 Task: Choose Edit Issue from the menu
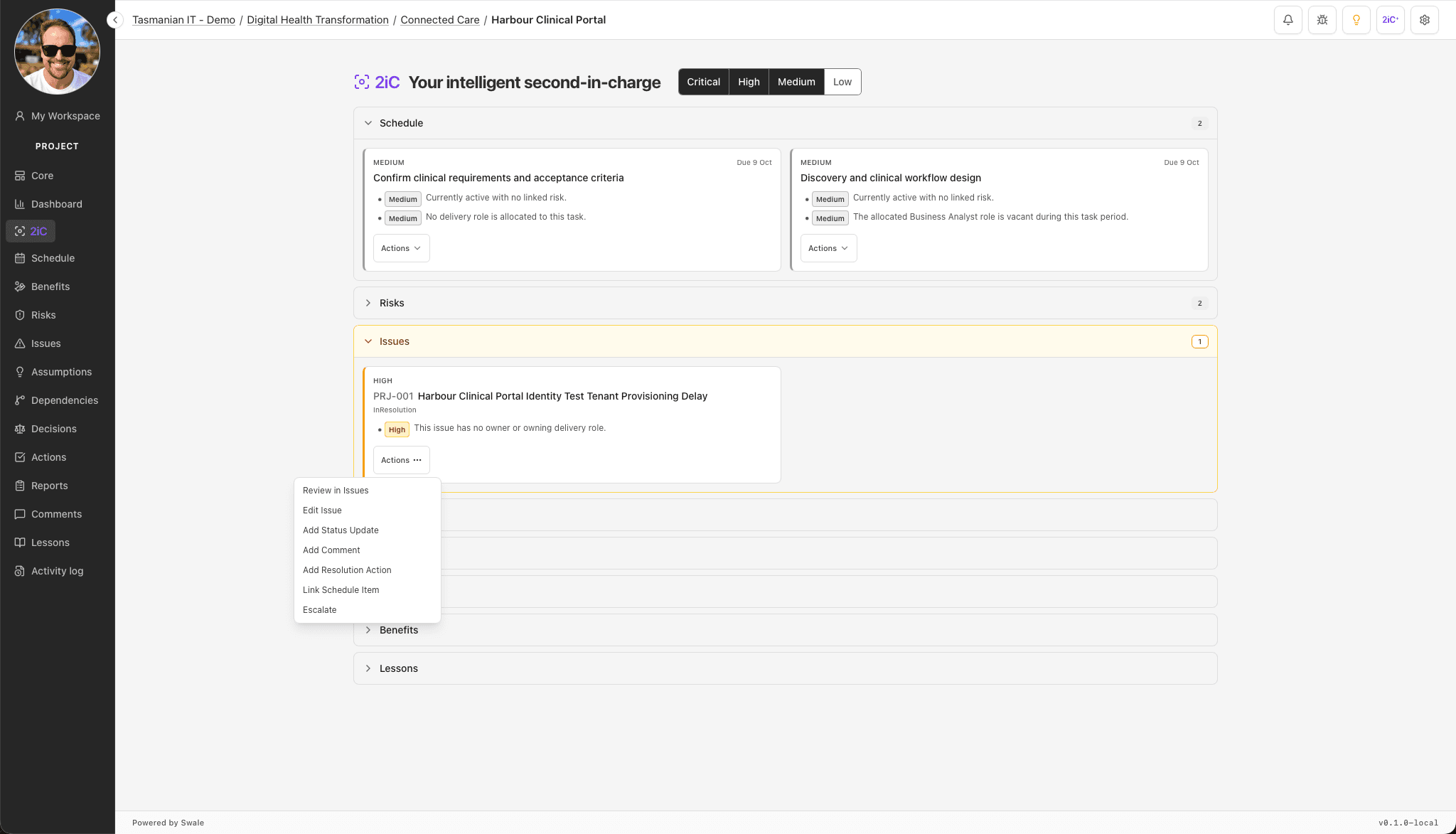[x=367, y=510]
